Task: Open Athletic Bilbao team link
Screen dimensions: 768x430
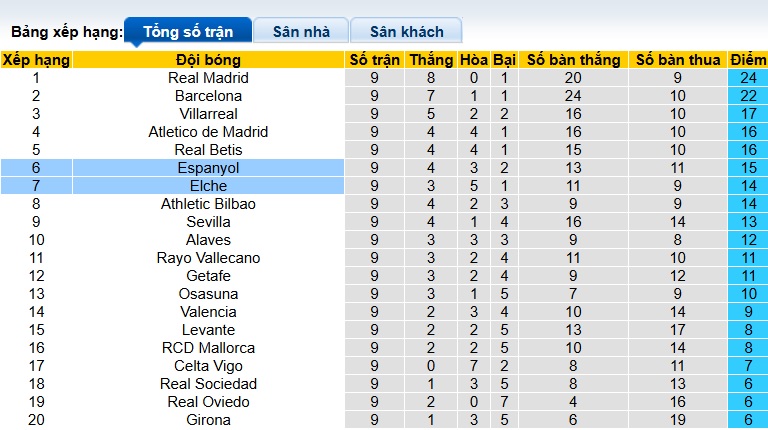Action: (x=208, y=204)
